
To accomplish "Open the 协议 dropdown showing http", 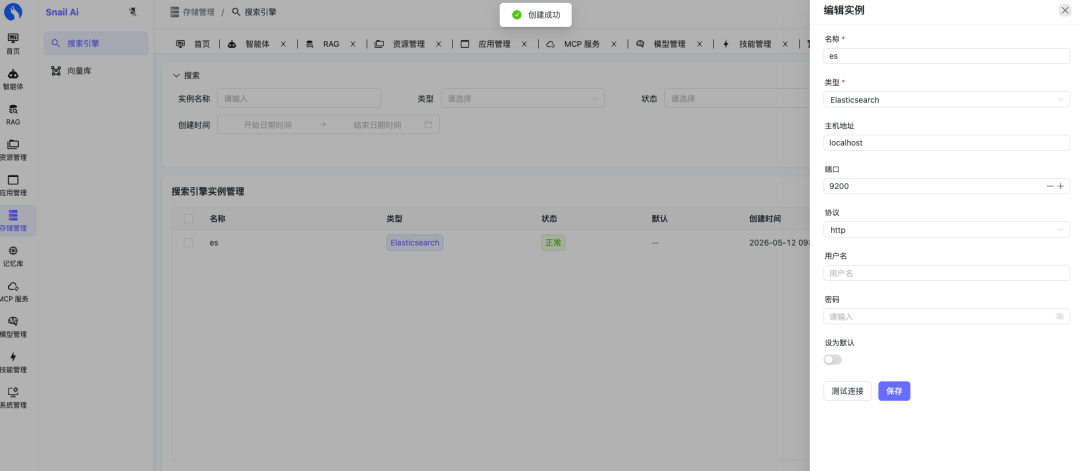I will pos(946,230).
